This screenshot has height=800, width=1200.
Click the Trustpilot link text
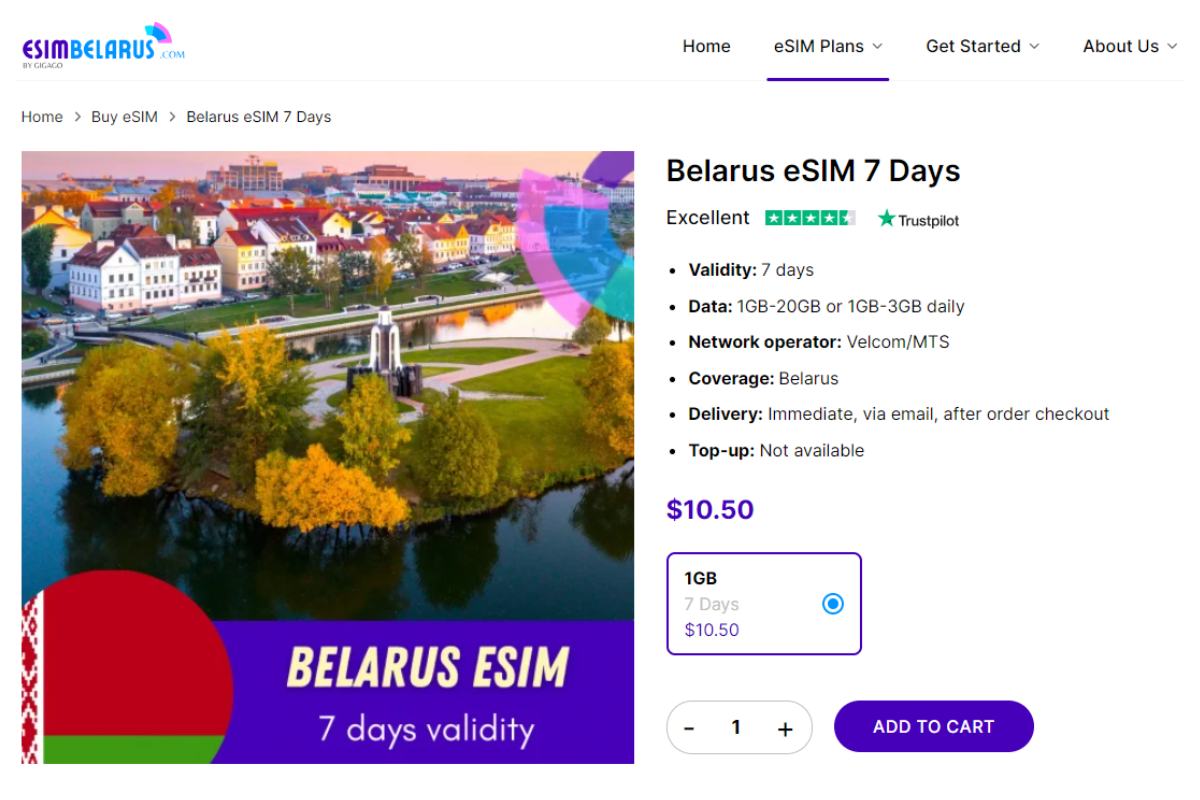[927, 219]
